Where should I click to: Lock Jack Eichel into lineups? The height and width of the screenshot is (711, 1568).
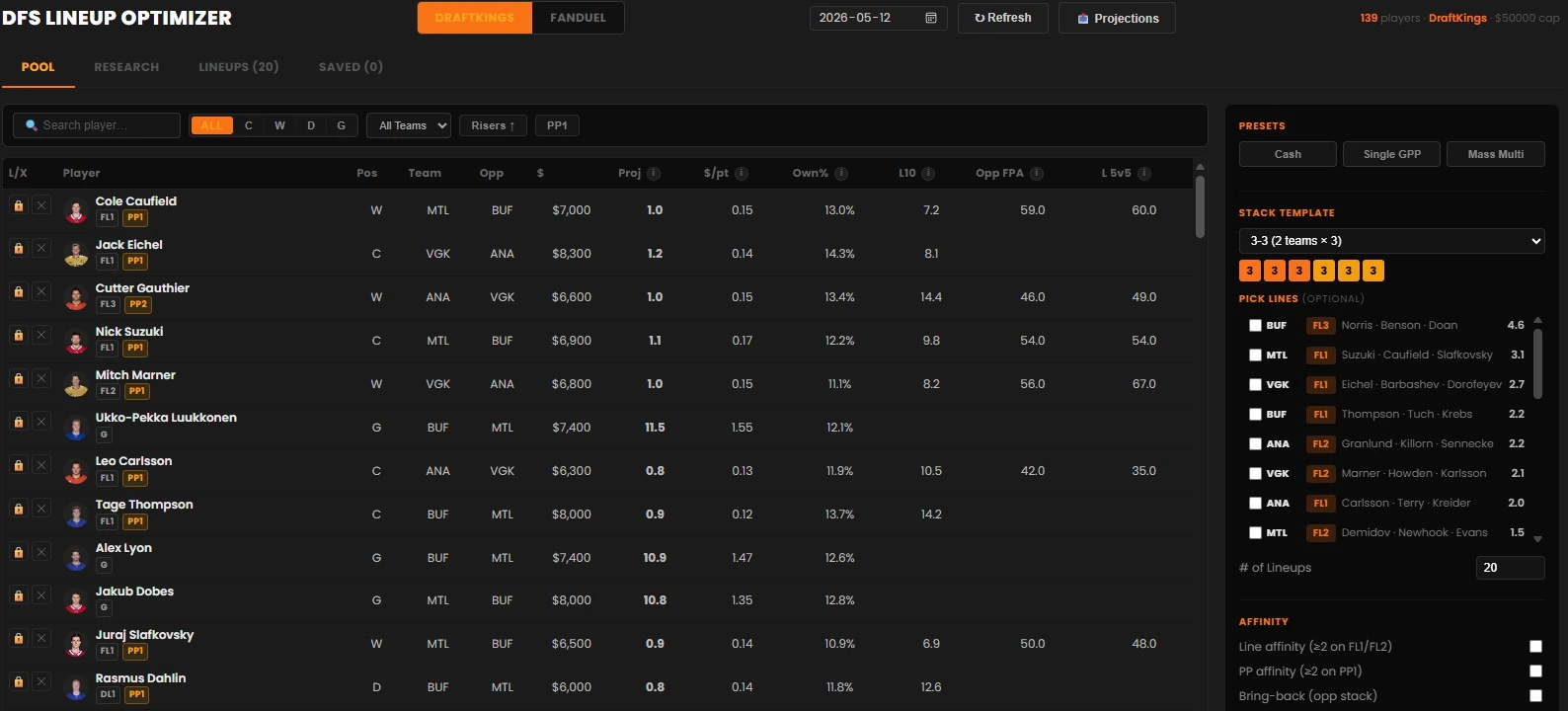[x=18, y=249]
